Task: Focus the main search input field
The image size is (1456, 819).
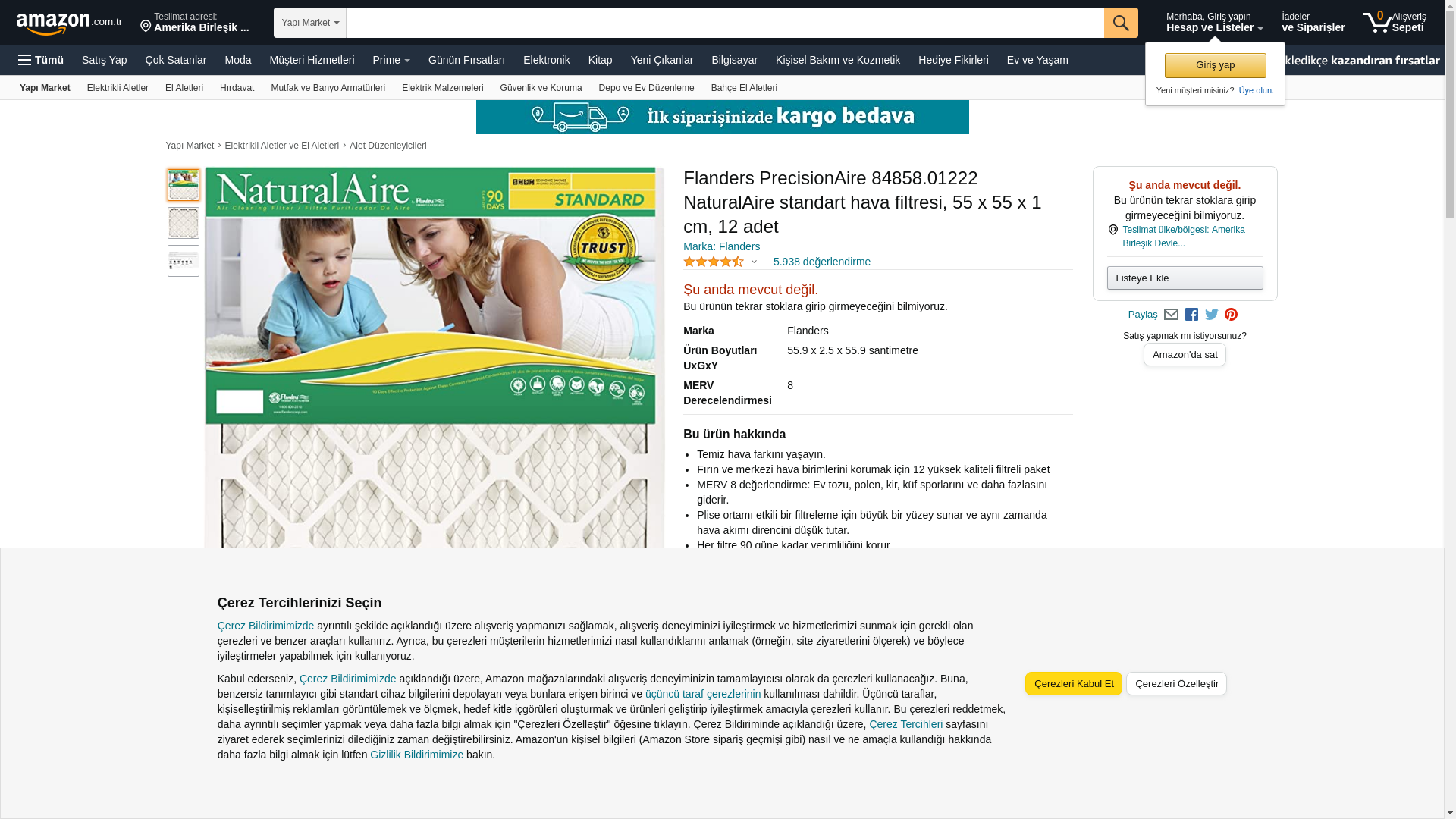Action: (x=725, y=23)
